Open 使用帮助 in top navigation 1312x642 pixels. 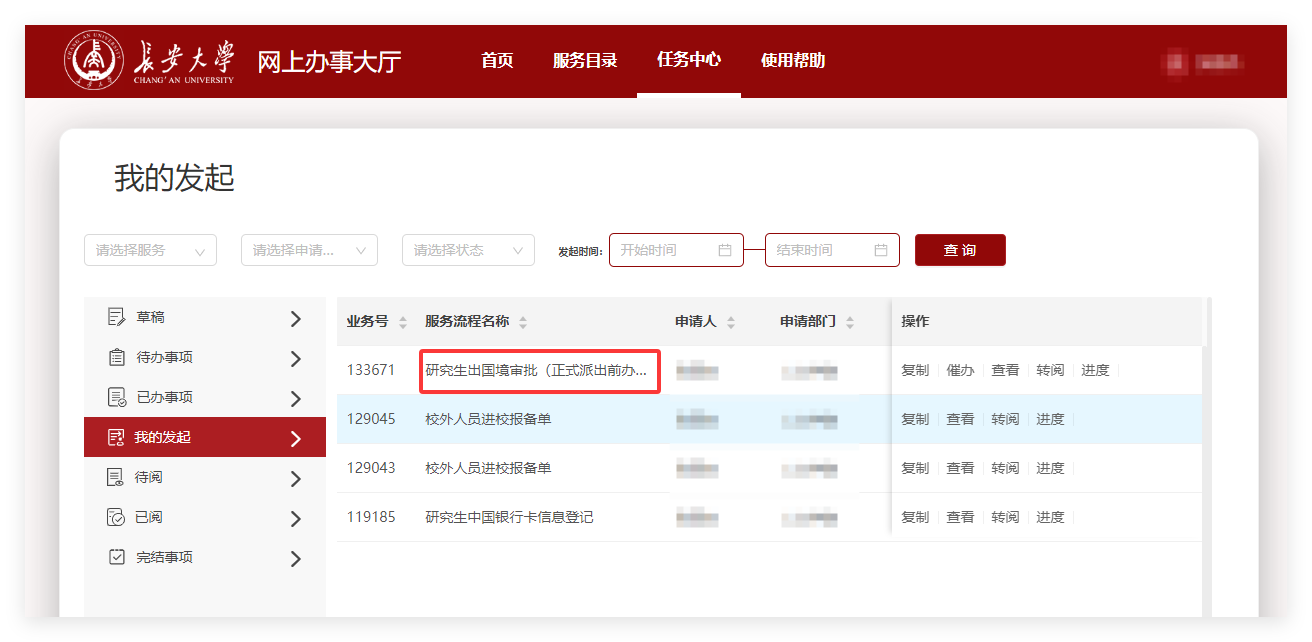click(x=792, y=60)
